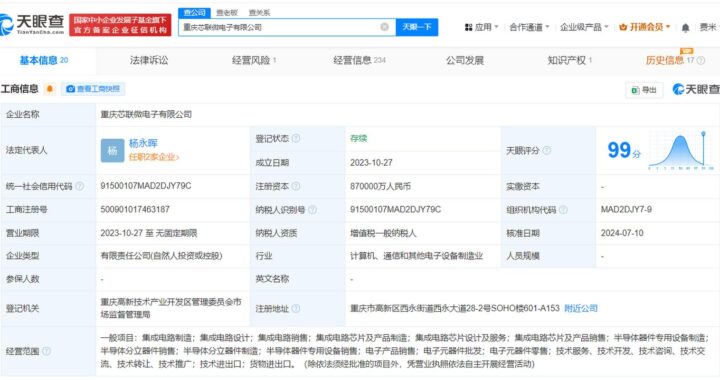The width and height of the screenshot is (720, 380).
Task: Click help icon next to 注册资本
Action: [x=296, y=186]
